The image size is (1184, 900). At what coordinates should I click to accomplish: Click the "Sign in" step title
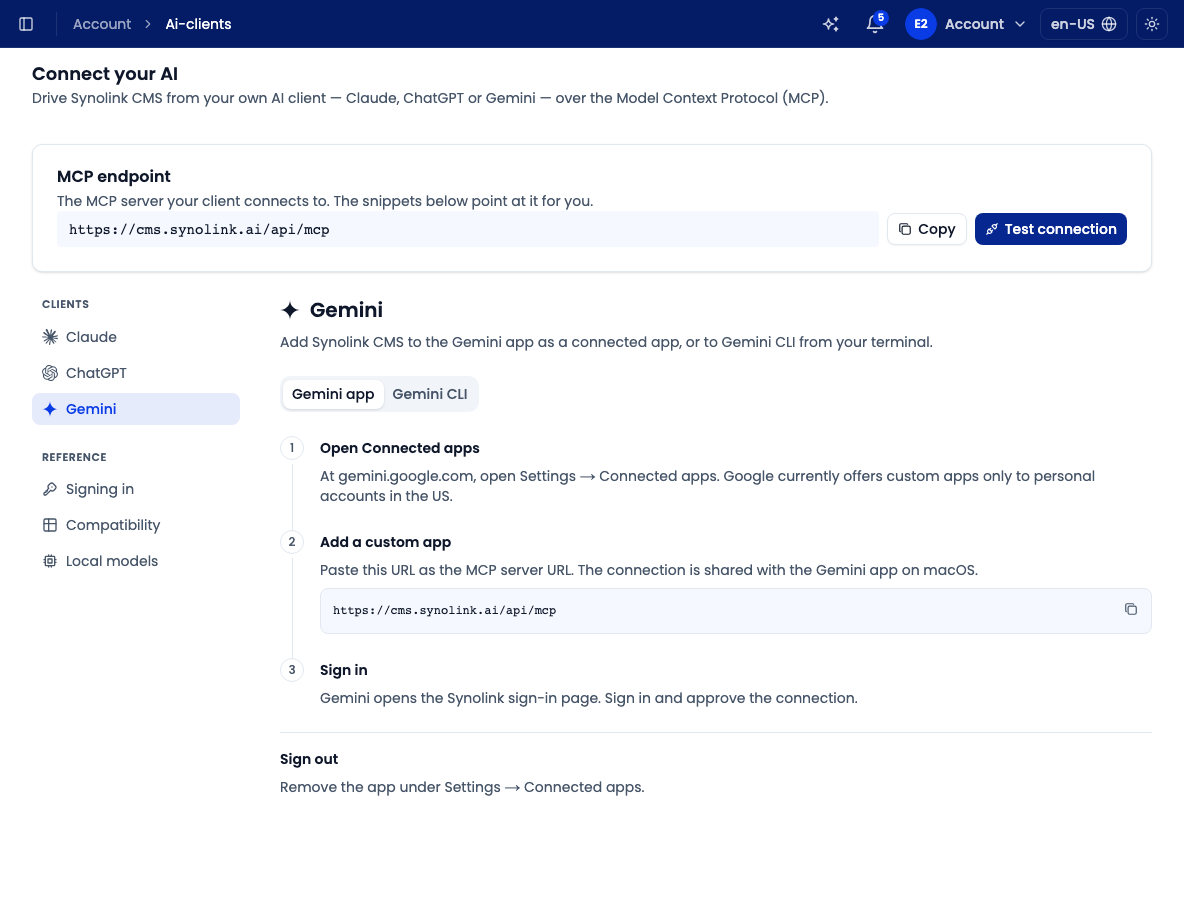(344, 670)
